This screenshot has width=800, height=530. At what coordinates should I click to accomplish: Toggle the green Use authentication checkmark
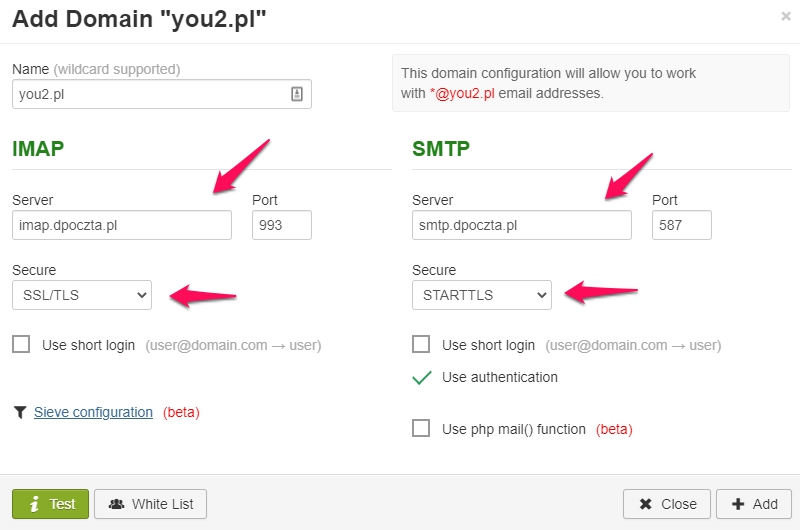coord(421,377)
